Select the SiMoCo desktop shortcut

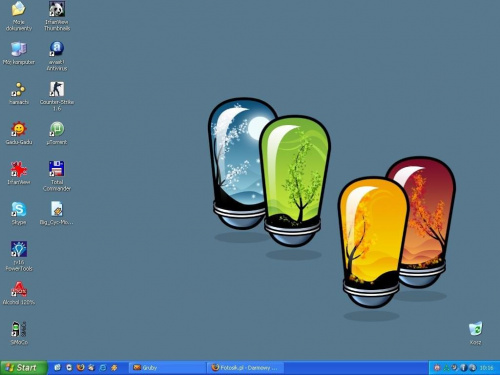click(x=19, y=333)
